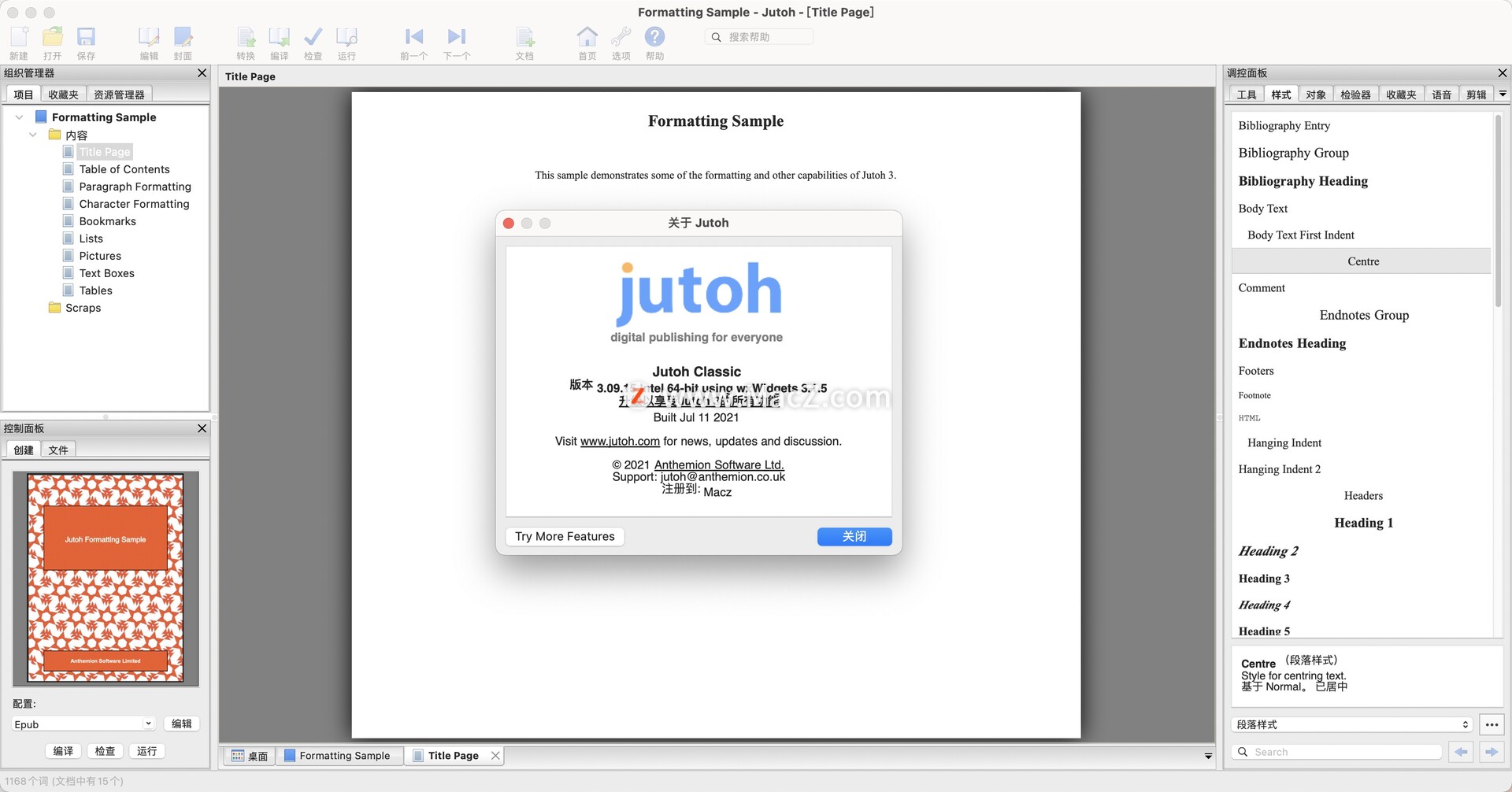Open the 段落样式 style type dropdown
The image size is (1512, 792).
[1352, 724]
